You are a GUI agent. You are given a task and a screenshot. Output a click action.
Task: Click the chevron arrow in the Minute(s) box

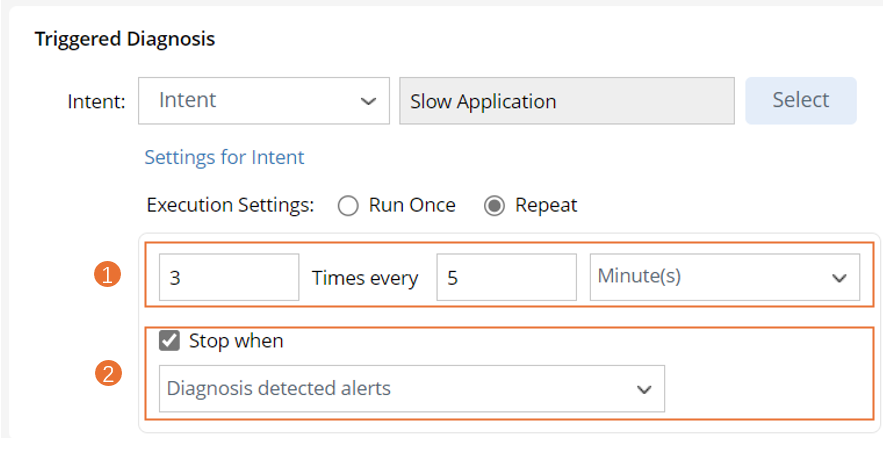[x=839, y=278]
